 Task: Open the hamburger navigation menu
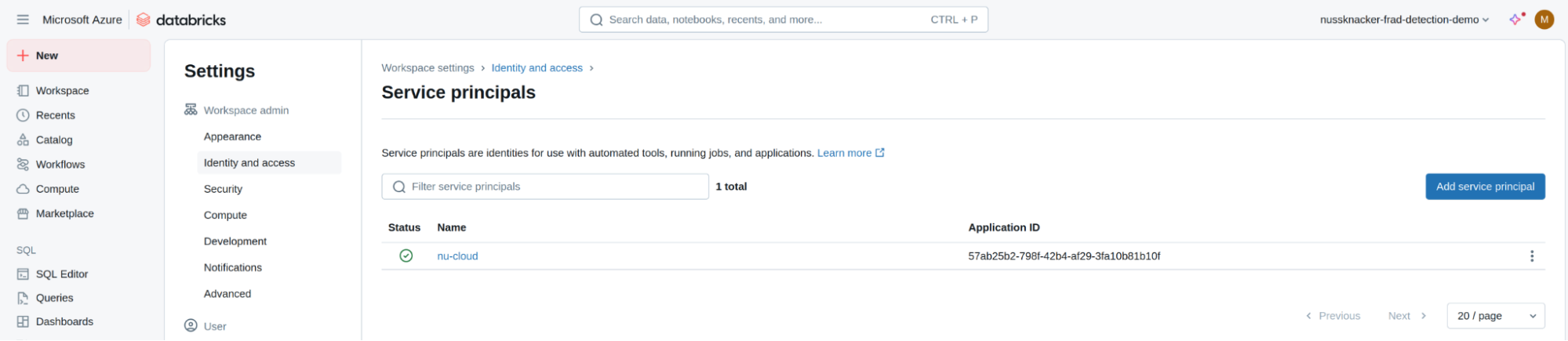click(x=23, y=20)
